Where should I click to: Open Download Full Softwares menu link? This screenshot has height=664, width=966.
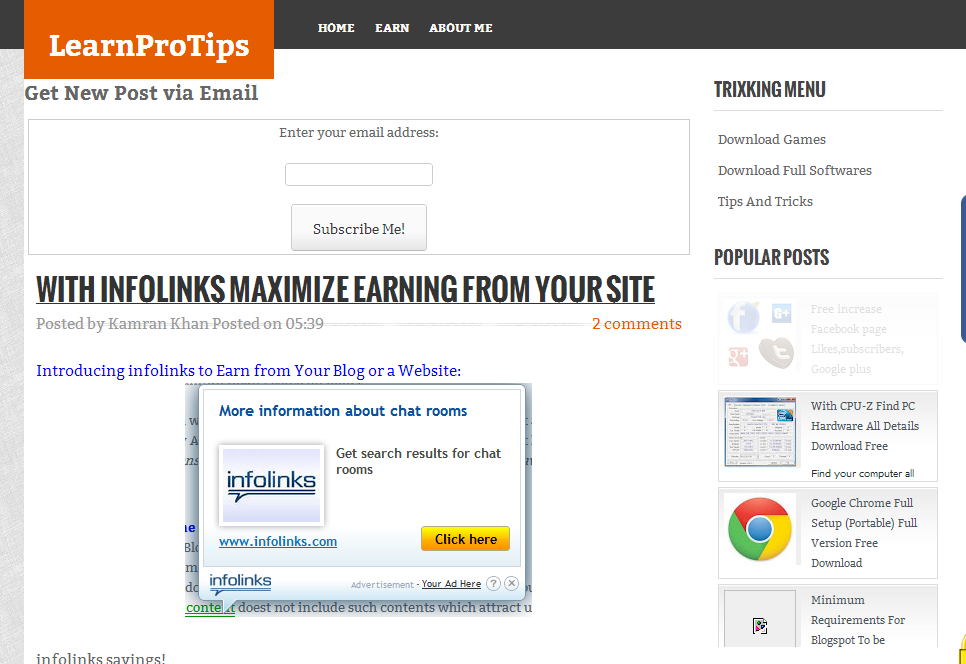[x=795, y=170]
